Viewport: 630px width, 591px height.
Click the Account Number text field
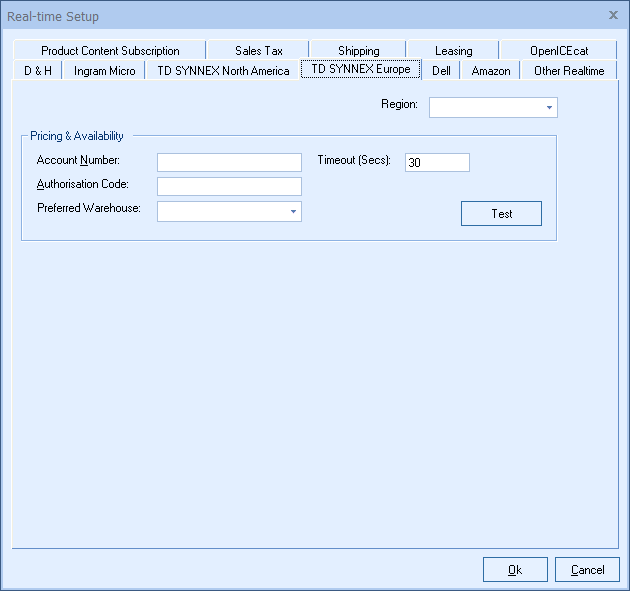pyautogui.click(x=229, y=162)
